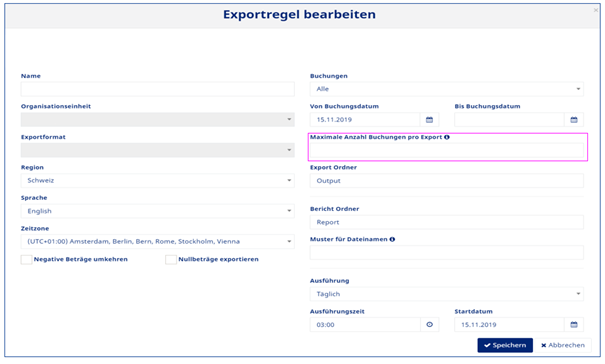The width and height of the screenshot is (605, 364).
Task: Close the dialog with the top-right X
Action: [x=596, y=10]
